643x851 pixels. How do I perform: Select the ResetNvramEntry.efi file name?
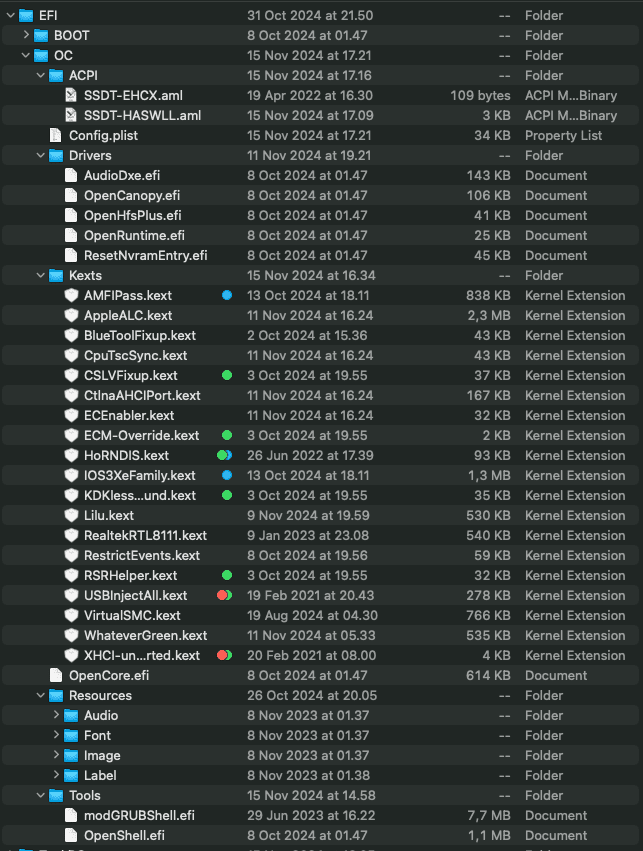coord(145,256)
